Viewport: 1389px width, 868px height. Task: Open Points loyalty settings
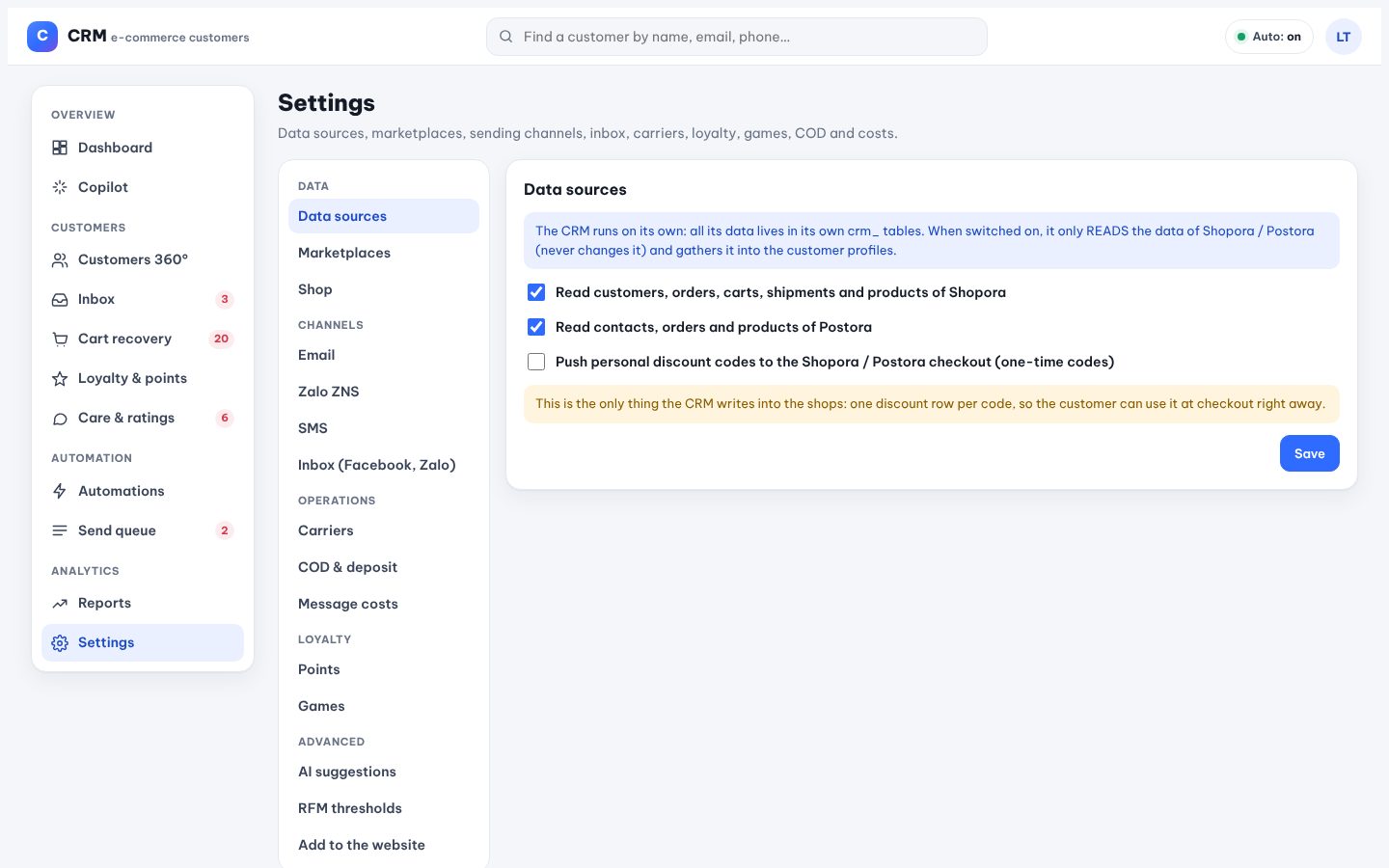(x=384, y=669)
